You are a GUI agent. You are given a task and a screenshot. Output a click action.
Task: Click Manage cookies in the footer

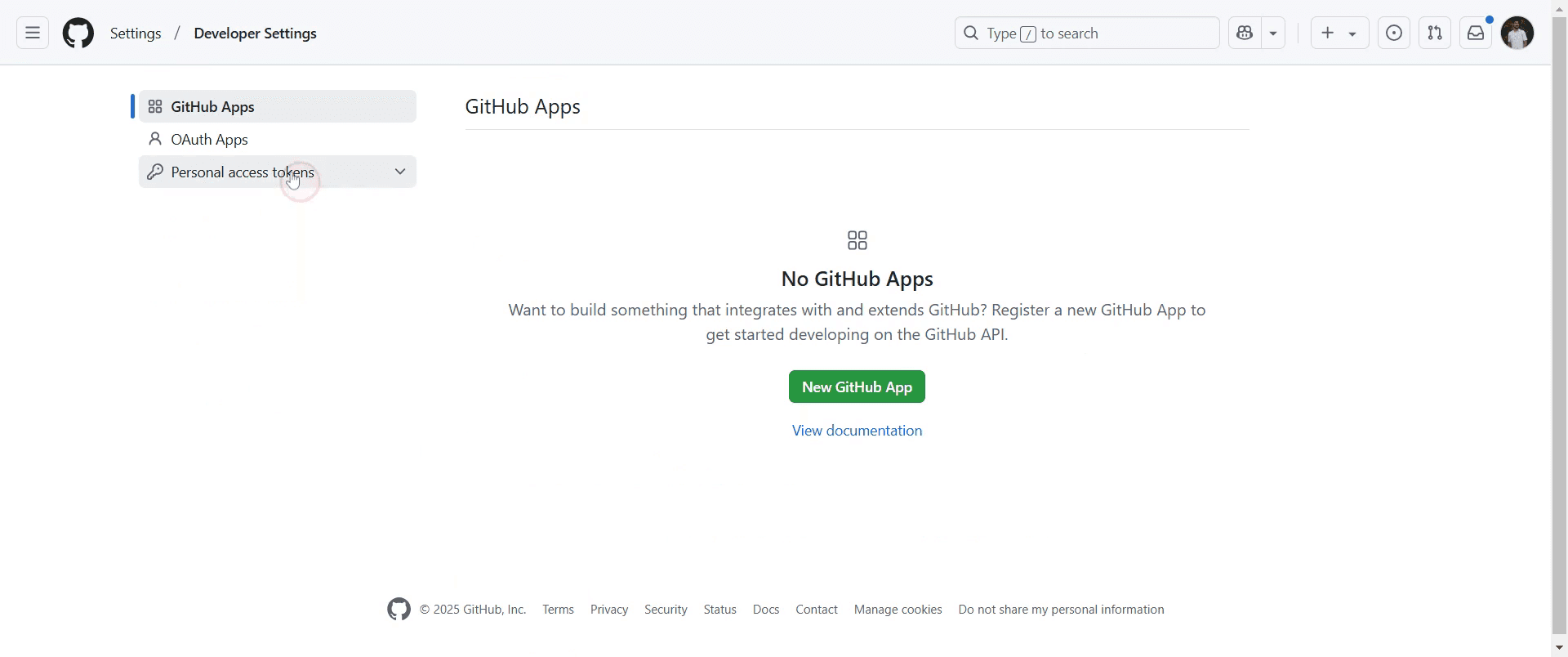898,610
